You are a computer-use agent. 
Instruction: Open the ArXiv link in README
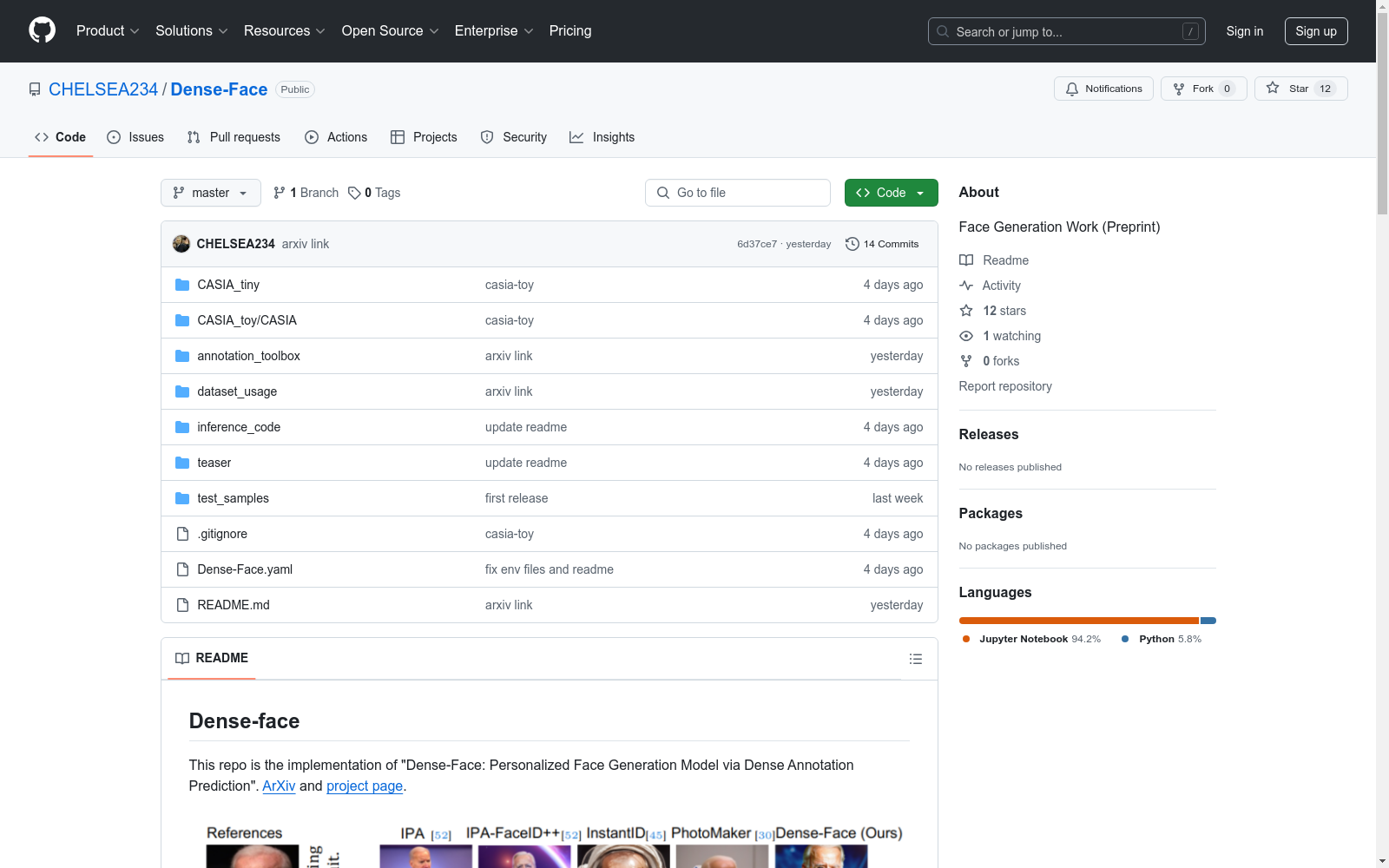pos(279,786)
